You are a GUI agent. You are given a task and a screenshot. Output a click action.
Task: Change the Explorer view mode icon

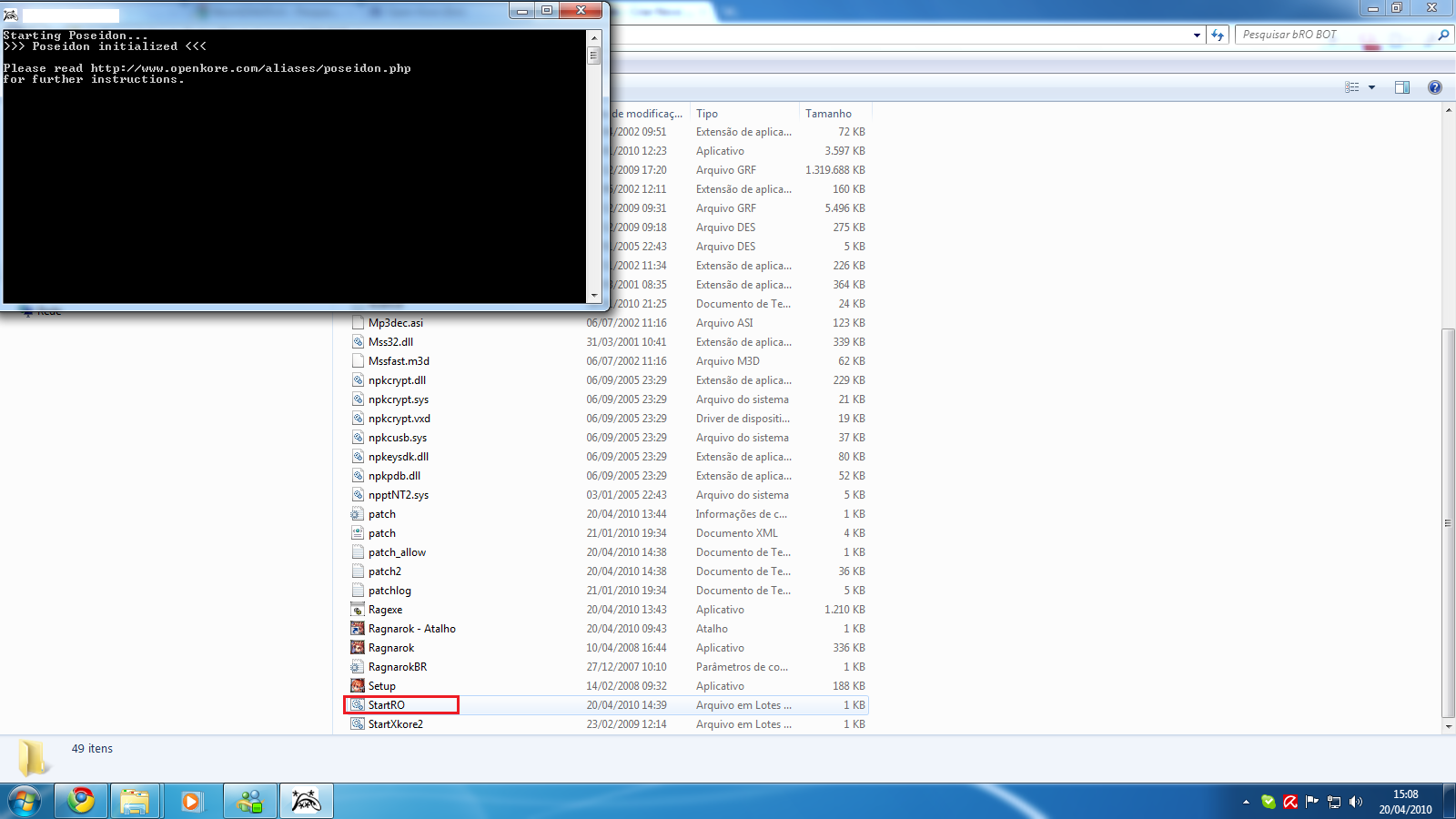pyautogui.click(x=1352, y=87)
